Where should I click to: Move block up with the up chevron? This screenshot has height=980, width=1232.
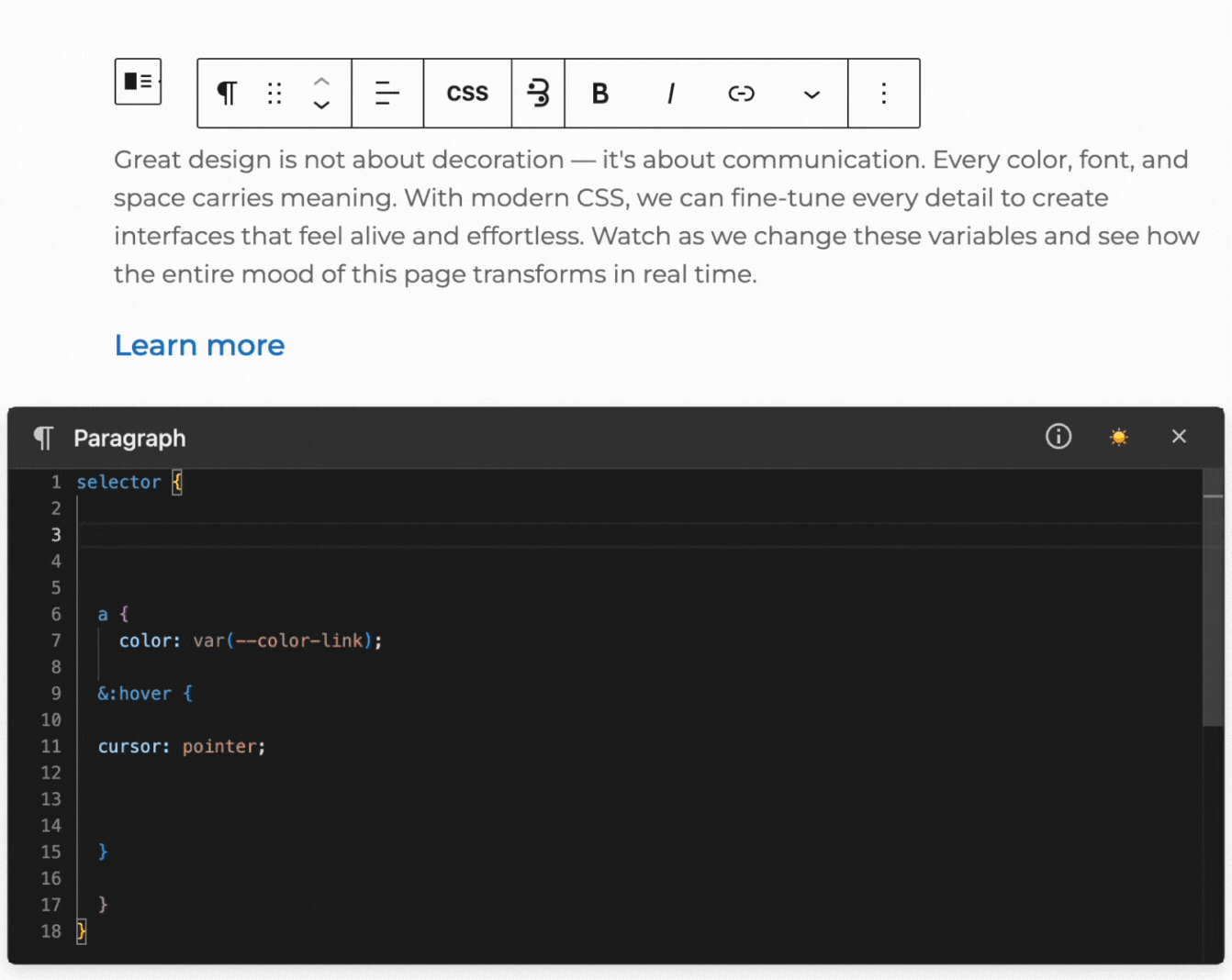click(x=321, y=81)
